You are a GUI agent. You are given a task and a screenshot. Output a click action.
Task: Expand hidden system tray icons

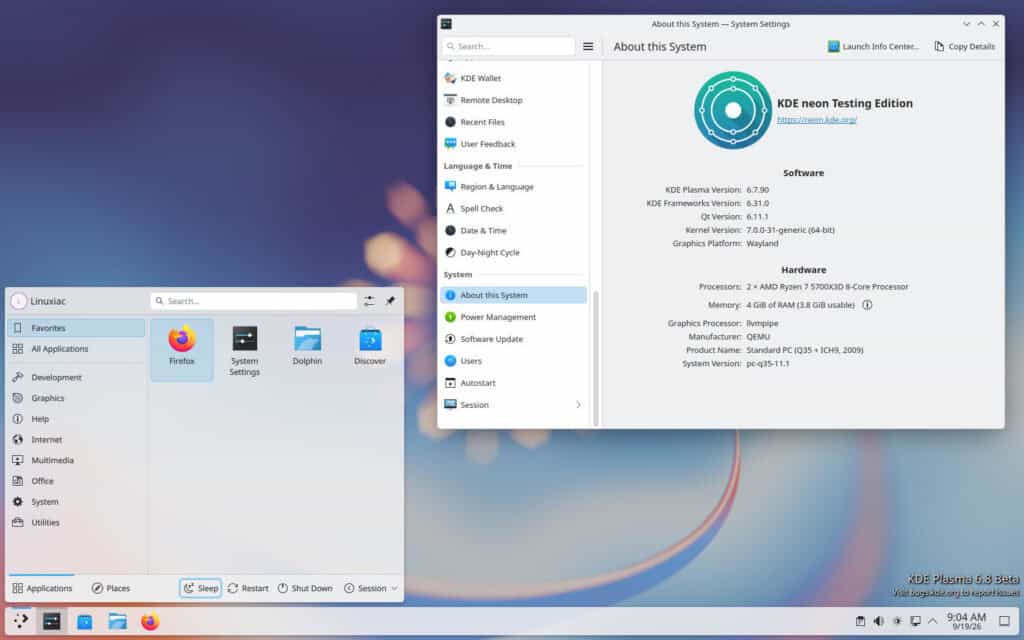click(933, 621)
